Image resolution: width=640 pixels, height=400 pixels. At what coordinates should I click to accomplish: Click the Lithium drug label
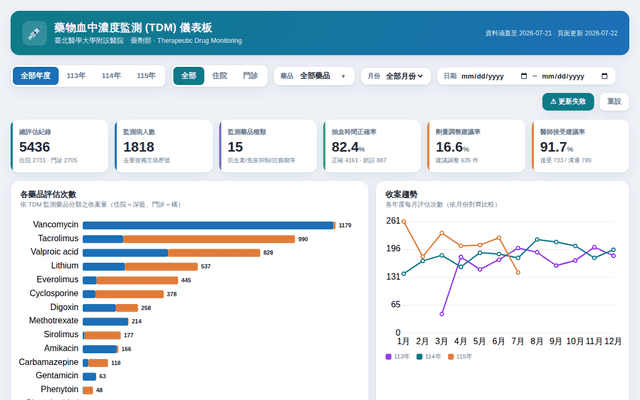(64, 266)
